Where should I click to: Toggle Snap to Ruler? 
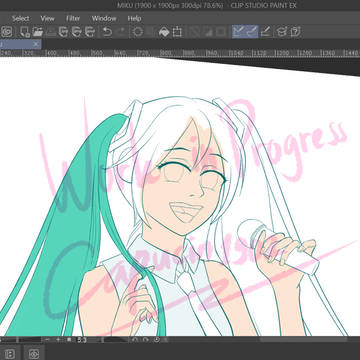pyautogui.click(x=238, y=32)
